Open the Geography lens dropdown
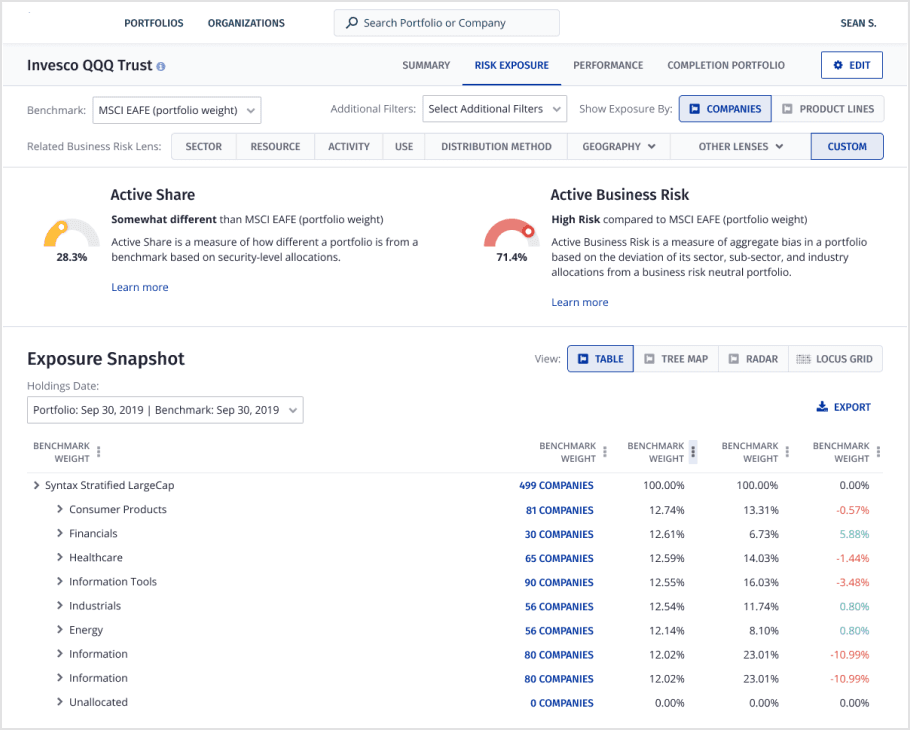Viewport: 910px width, 730px height. [619, 146]
